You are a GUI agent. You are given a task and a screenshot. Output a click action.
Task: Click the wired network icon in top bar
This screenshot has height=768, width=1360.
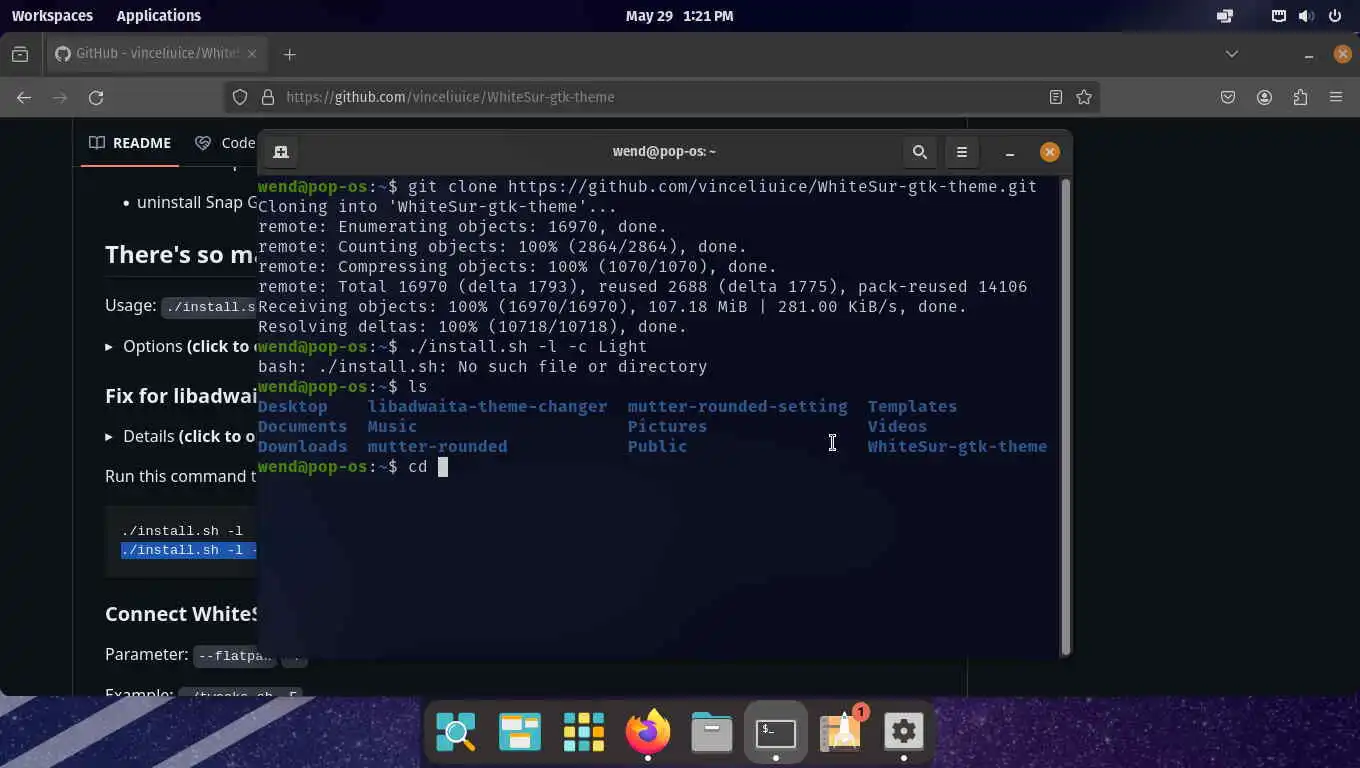[1279, 16]
